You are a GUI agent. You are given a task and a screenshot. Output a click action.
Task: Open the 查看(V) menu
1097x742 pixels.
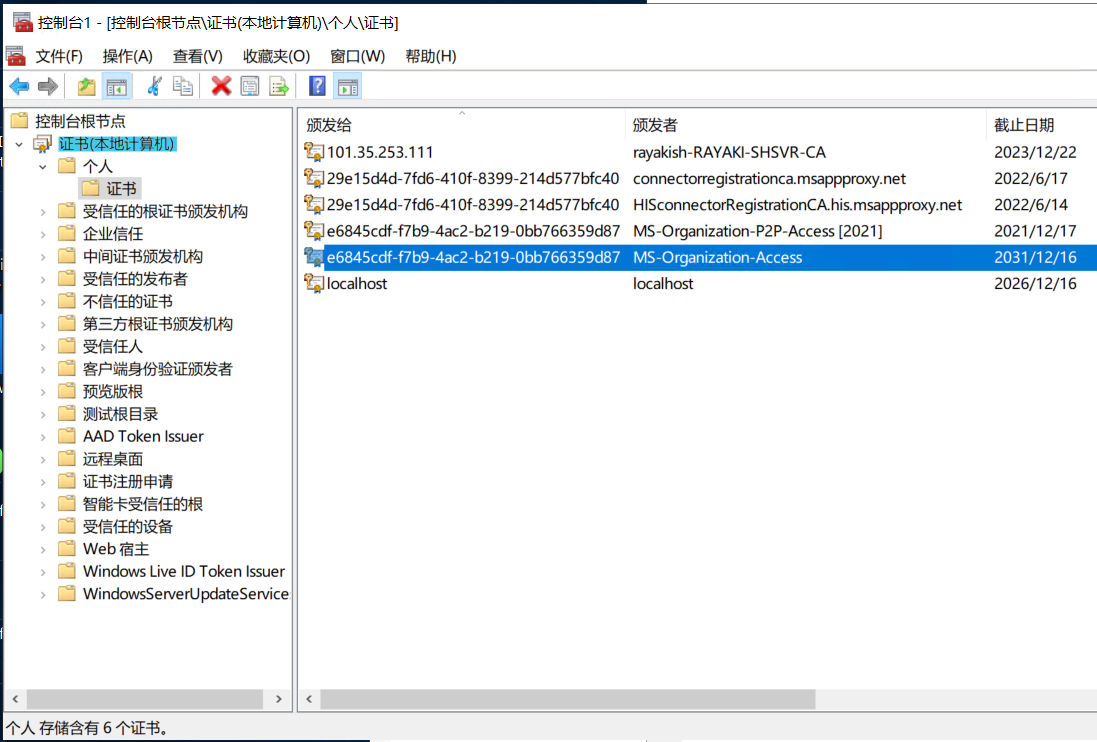coord(197,56)
